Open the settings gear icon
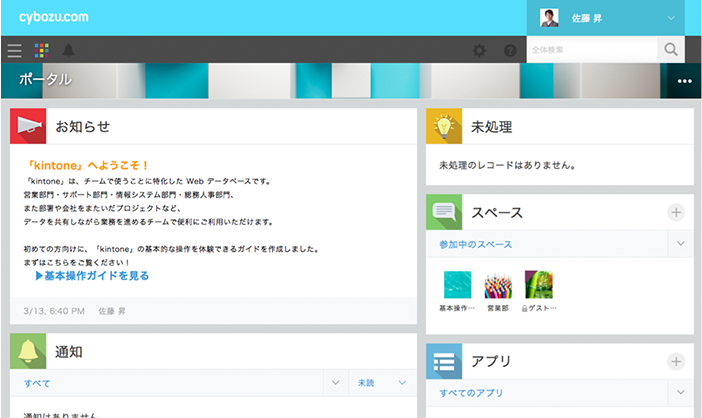702x418 pixels. [x=480, y=50]
